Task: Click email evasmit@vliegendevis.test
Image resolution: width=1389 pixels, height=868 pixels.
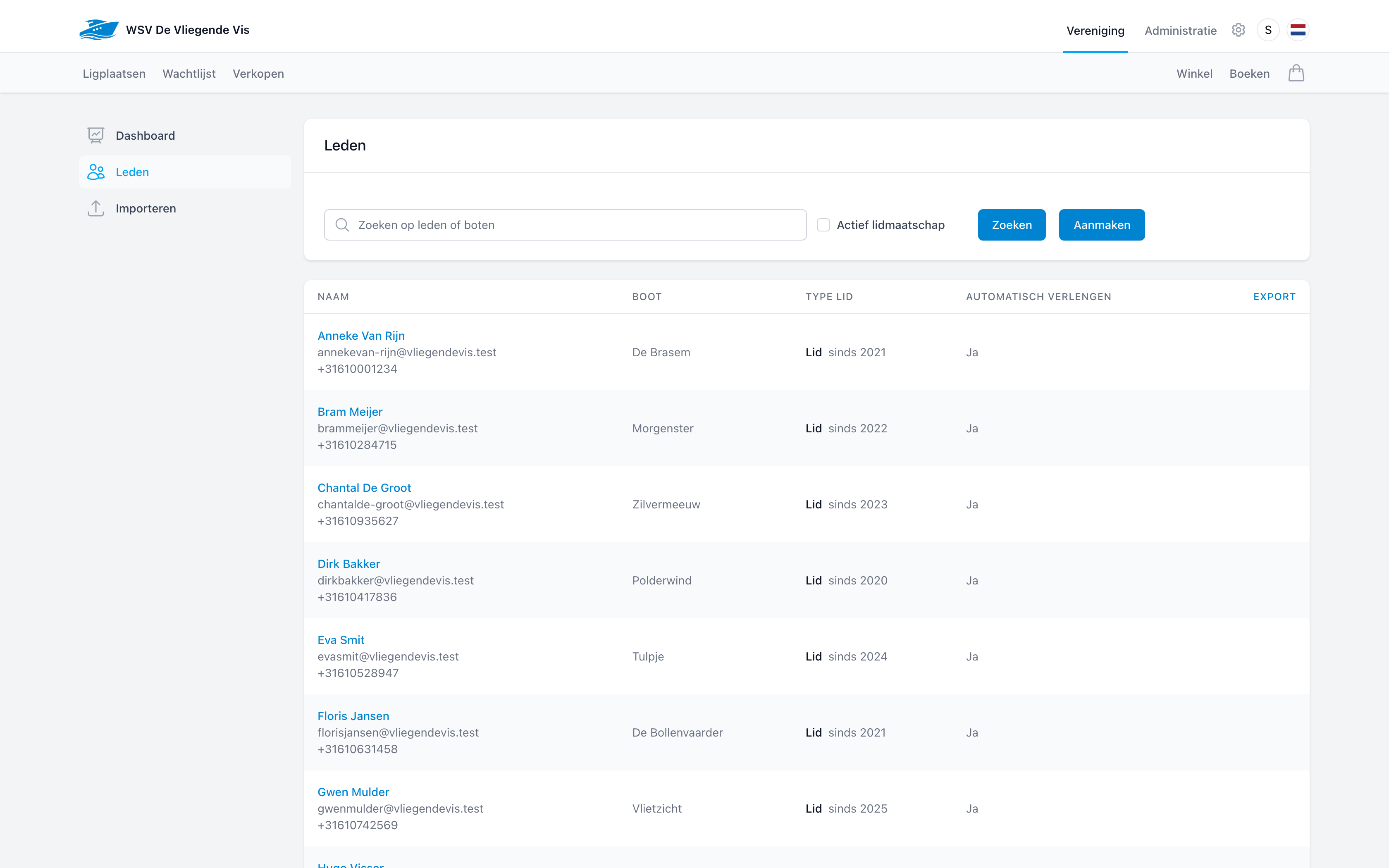Action: click(388, 657)
